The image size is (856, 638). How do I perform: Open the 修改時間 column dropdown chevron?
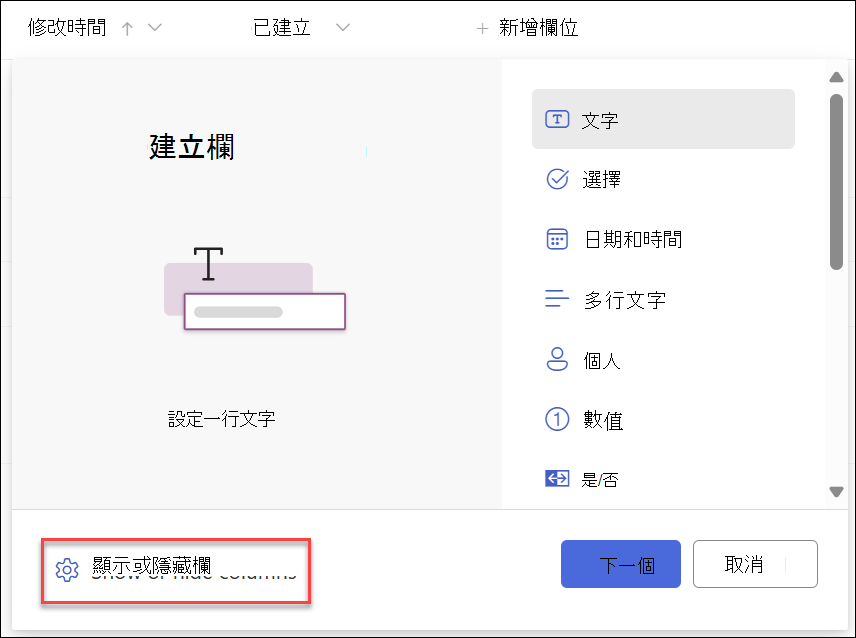pos(155,27)
